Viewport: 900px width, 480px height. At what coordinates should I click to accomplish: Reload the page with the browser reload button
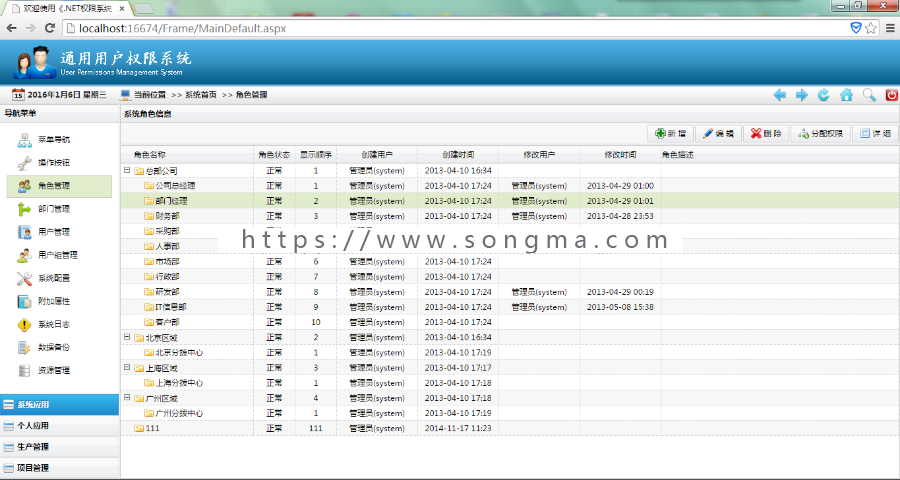pos(50,28)
